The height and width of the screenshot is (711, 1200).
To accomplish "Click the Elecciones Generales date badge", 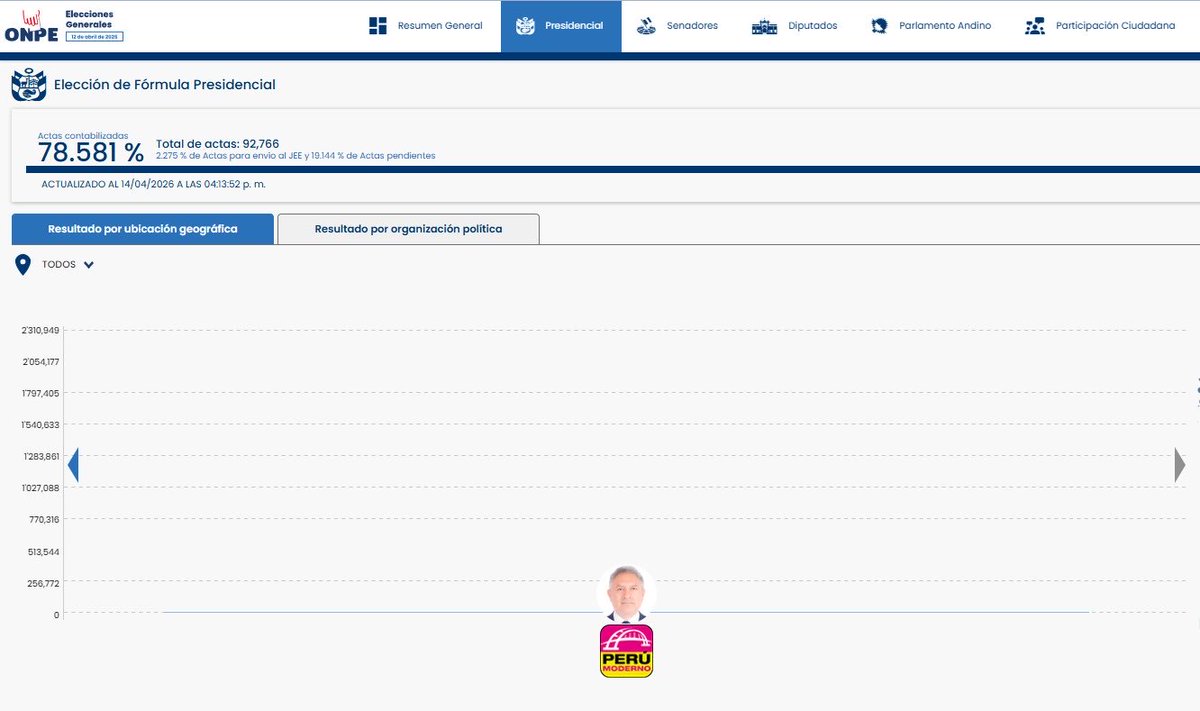I will tap(95, 35).
